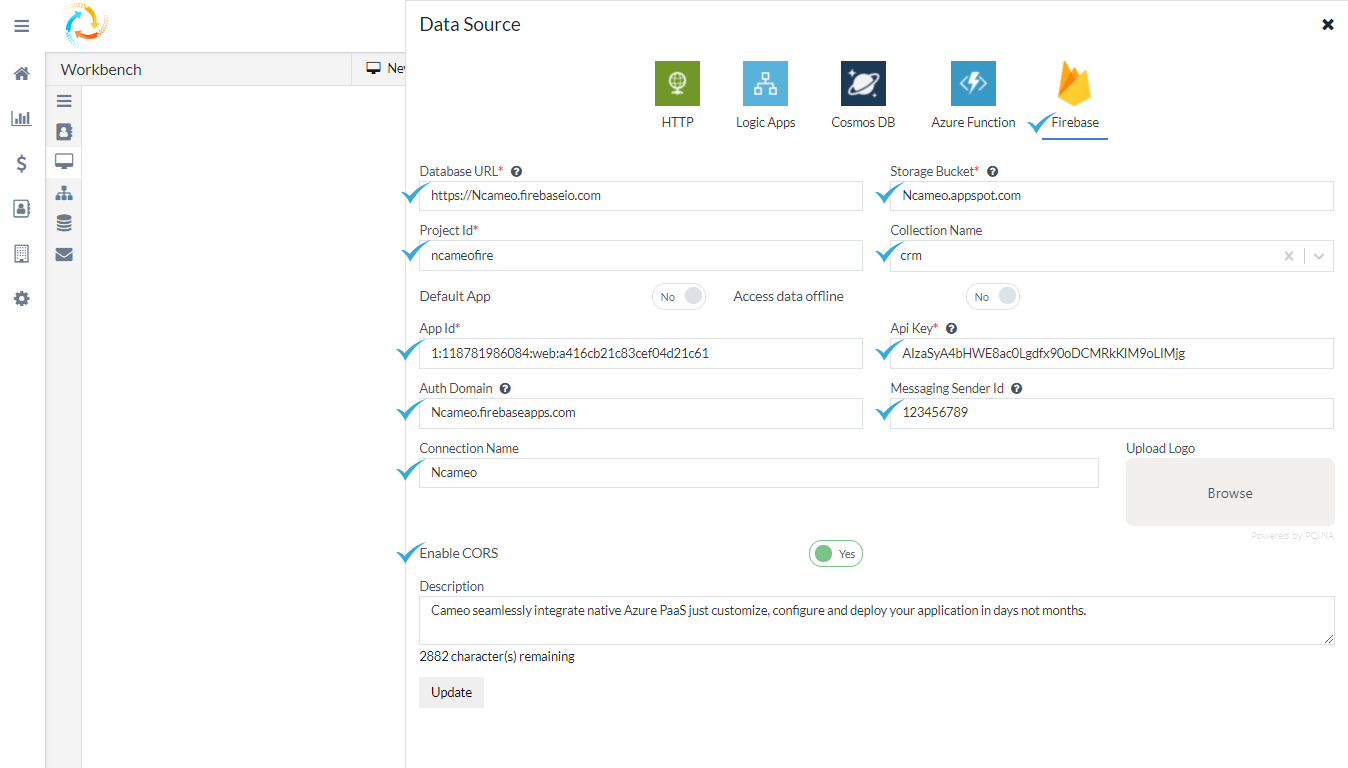
Task: Select the workbench database icon
Action: point(64,223)
